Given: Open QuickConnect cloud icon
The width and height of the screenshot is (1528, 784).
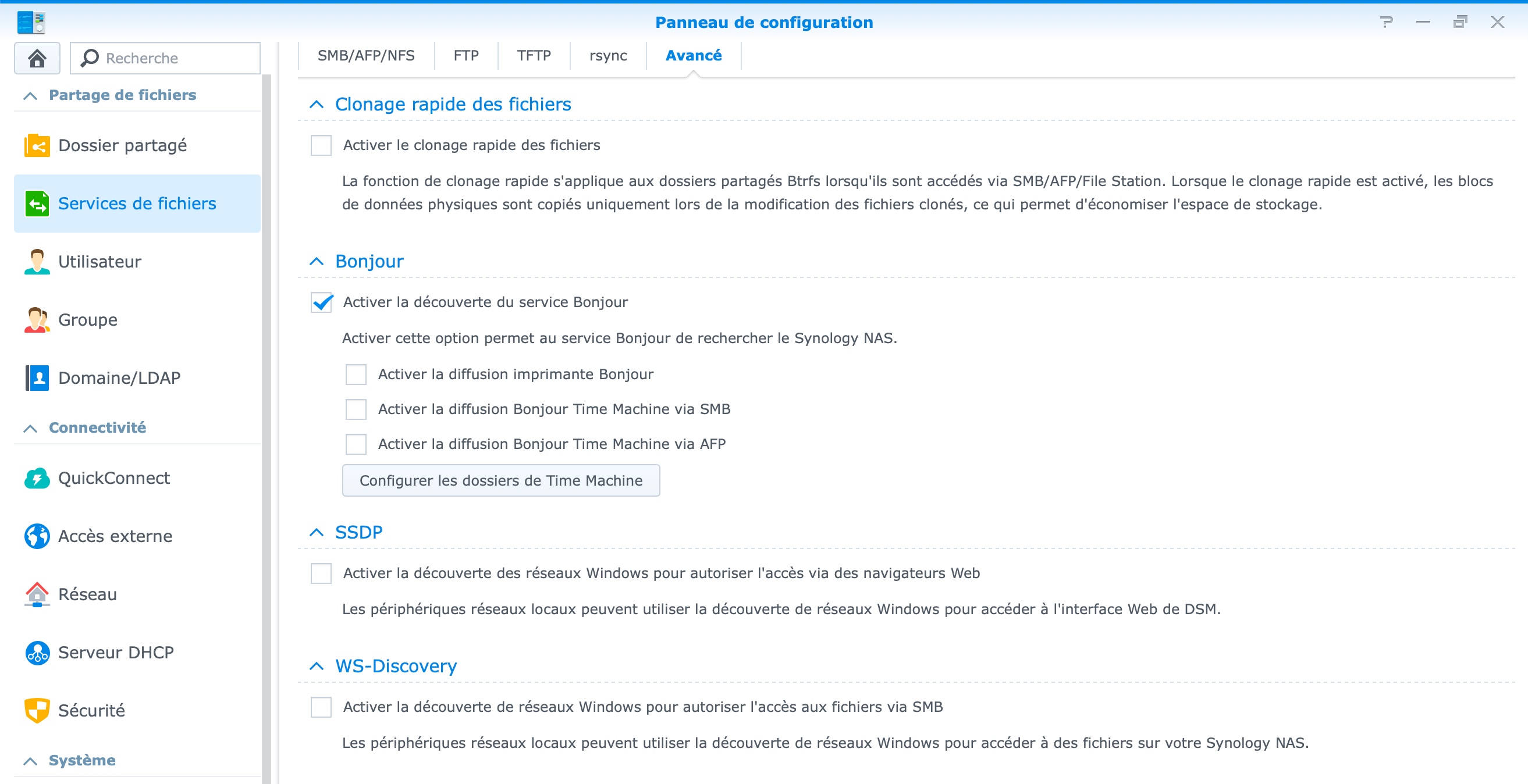Looking at the screenshot, I should (x=37, y=478).
